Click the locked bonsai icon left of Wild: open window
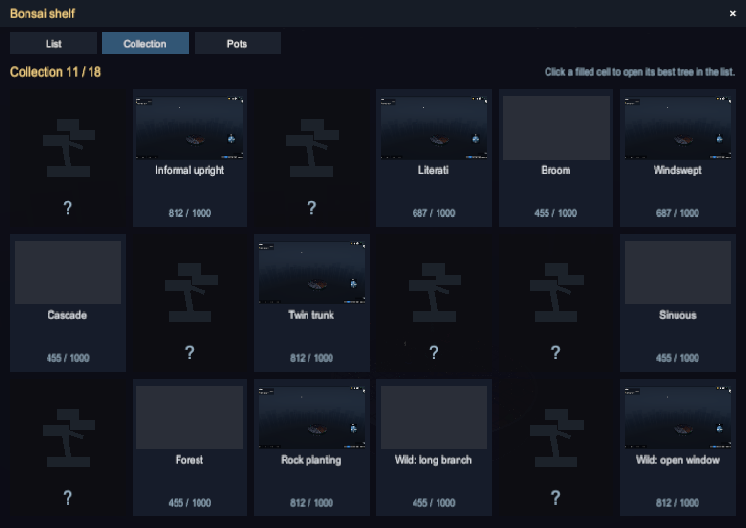746x528 pixels. point(556,438)
